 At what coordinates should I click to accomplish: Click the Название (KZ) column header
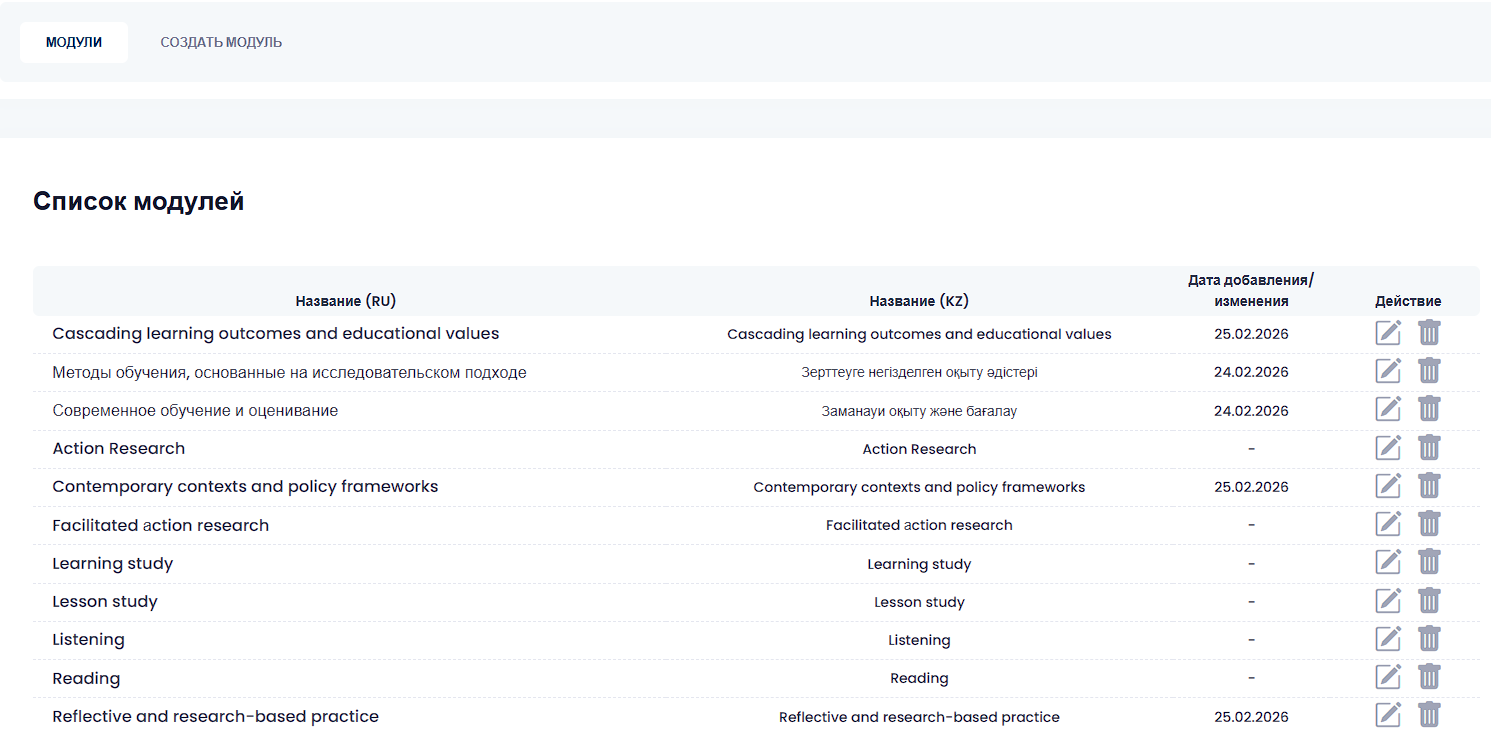tap(918, 301)
